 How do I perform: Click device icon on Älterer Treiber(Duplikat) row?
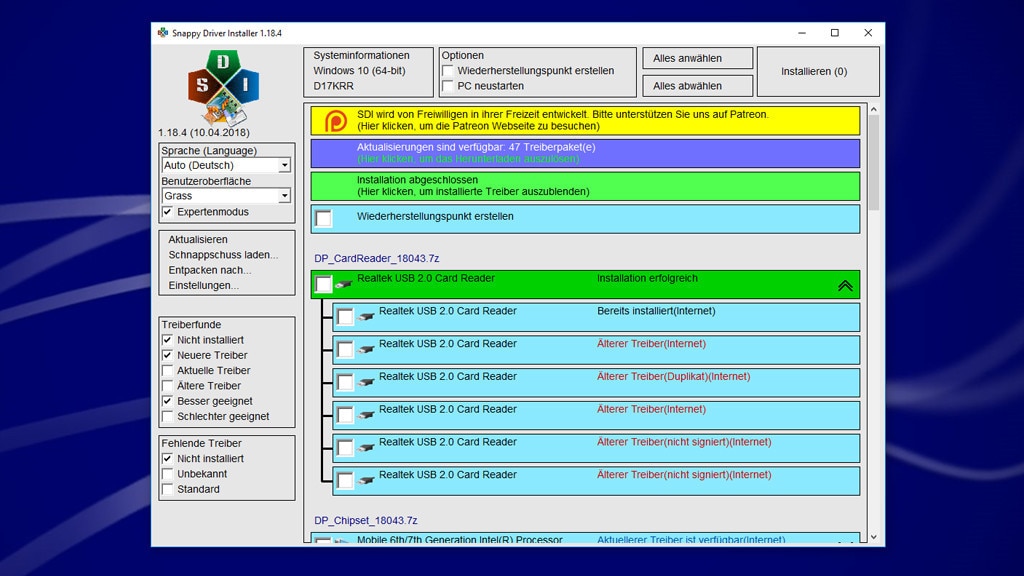click(x=366, y=382)
